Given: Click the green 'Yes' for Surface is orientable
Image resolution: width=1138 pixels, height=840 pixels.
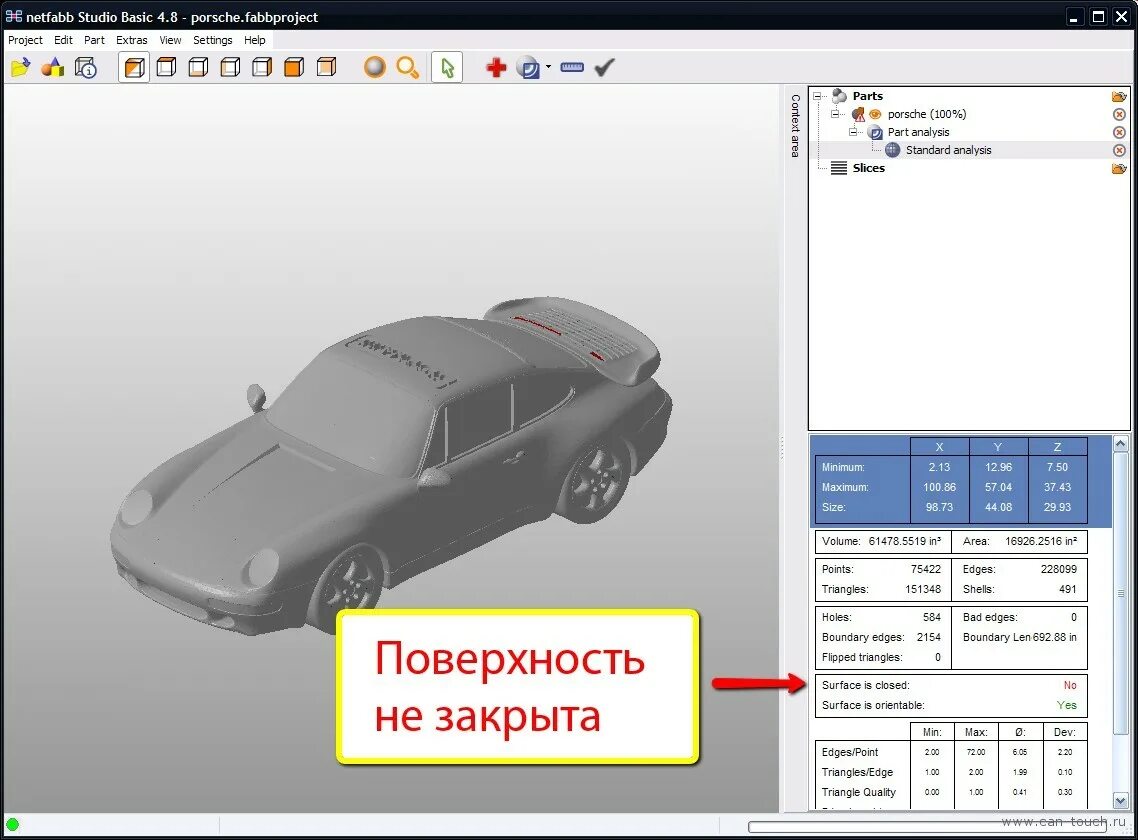Looking at the screenshot, I should coord(1067,705).
